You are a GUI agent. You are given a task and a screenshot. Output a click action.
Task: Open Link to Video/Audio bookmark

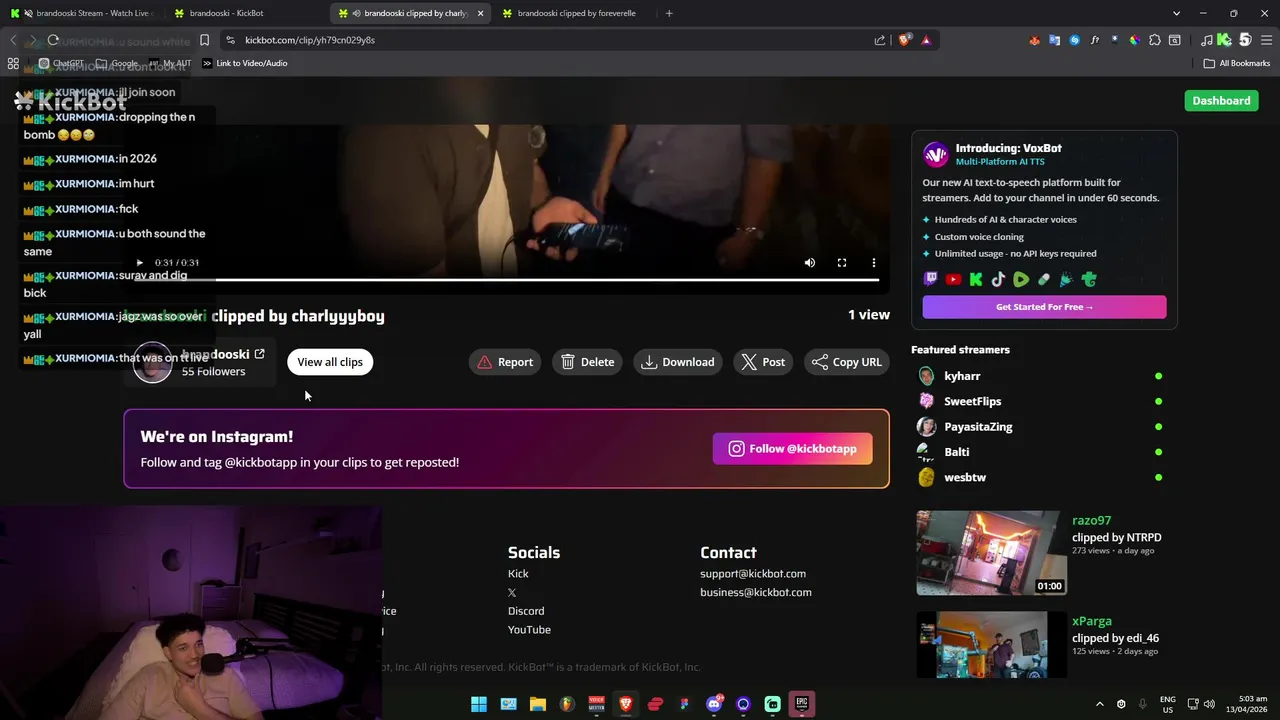click(x=245, y=63)
